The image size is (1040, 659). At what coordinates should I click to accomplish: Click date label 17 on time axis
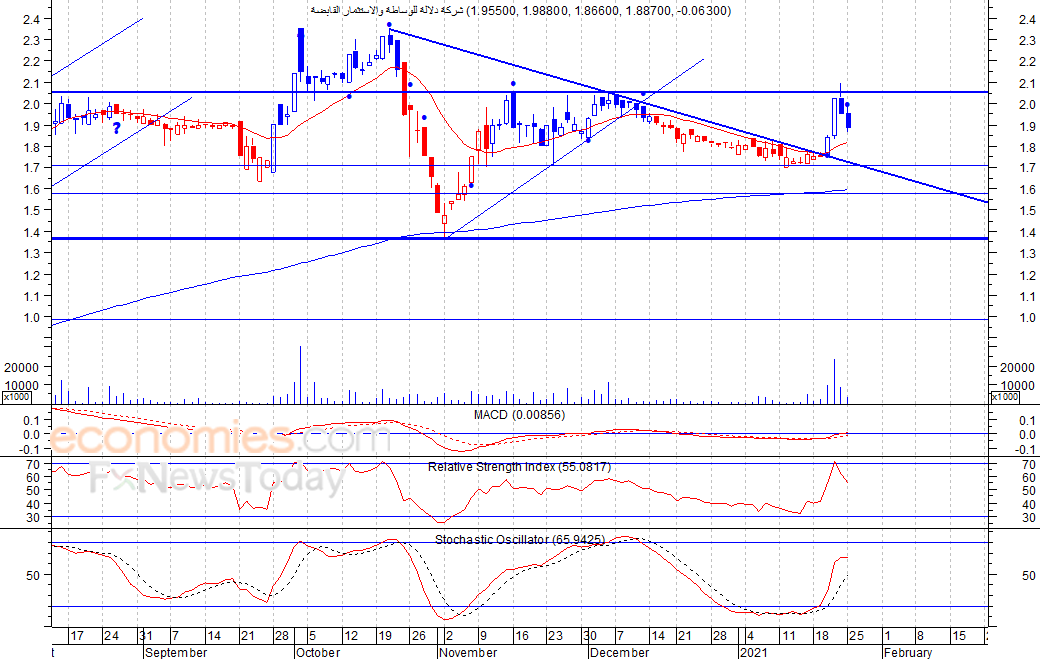[77, 636]
